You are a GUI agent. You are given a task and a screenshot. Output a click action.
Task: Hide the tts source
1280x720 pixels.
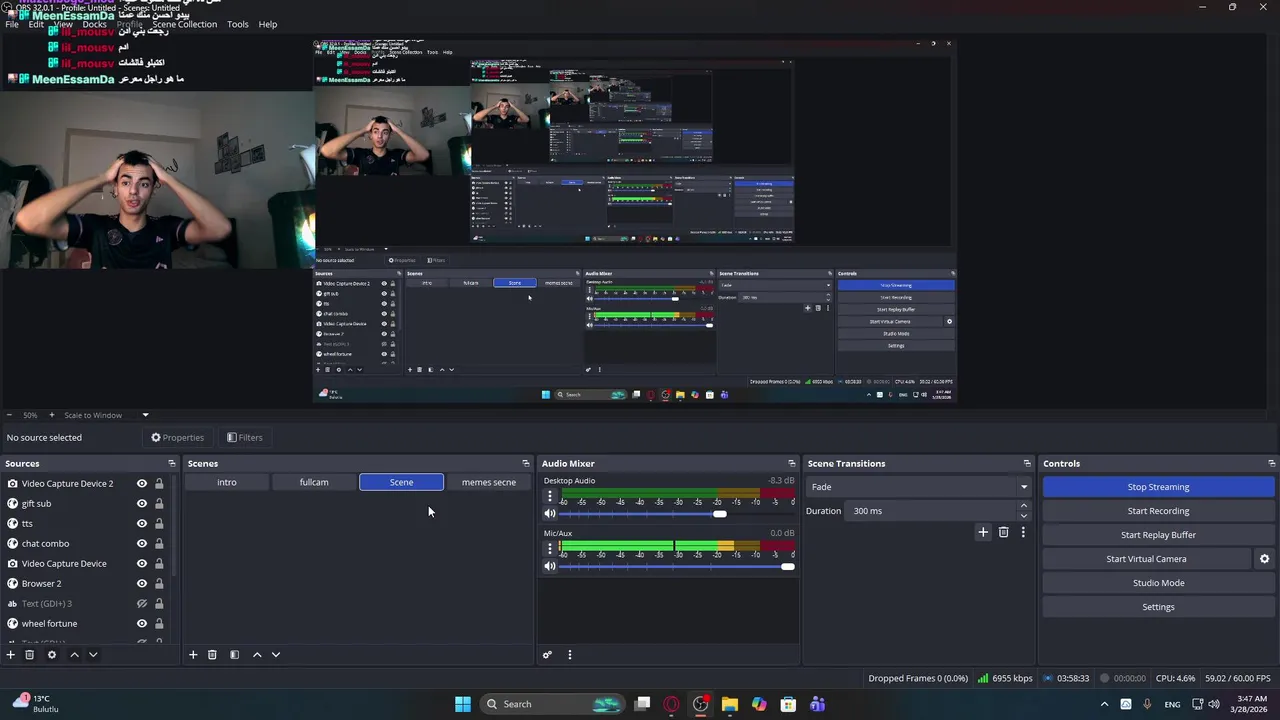(142, 524)
